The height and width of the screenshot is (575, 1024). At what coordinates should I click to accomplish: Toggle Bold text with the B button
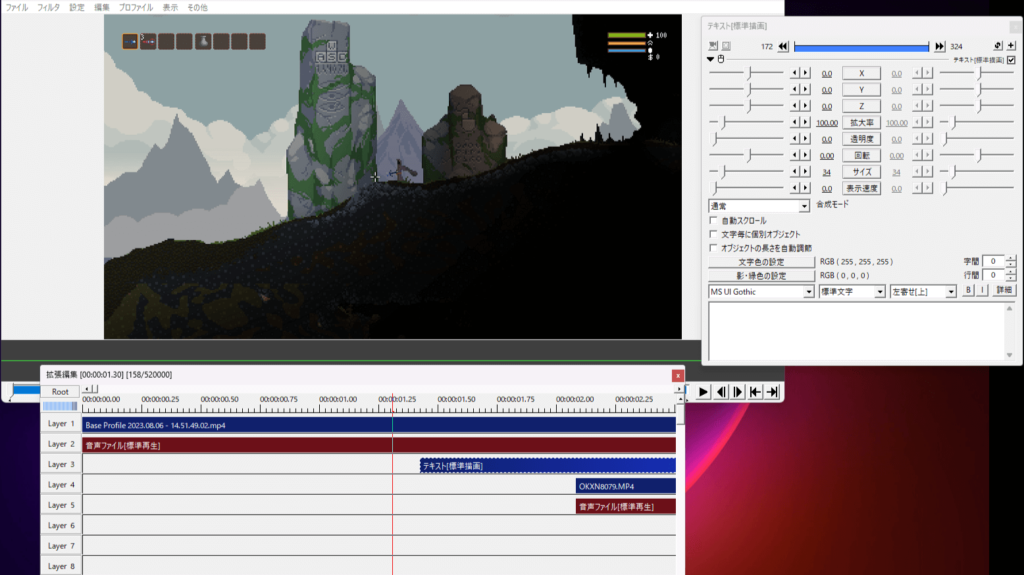click(968, 291)
